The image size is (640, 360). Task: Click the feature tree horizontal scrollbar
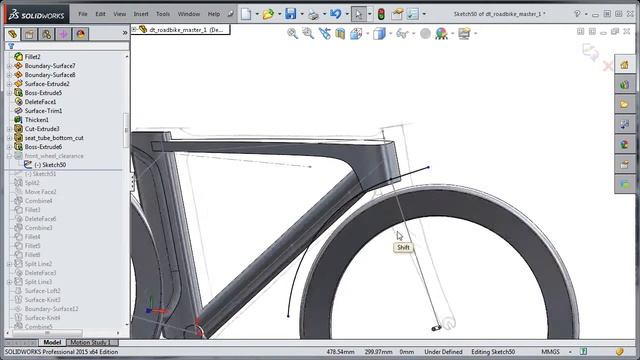click(47, 333)
